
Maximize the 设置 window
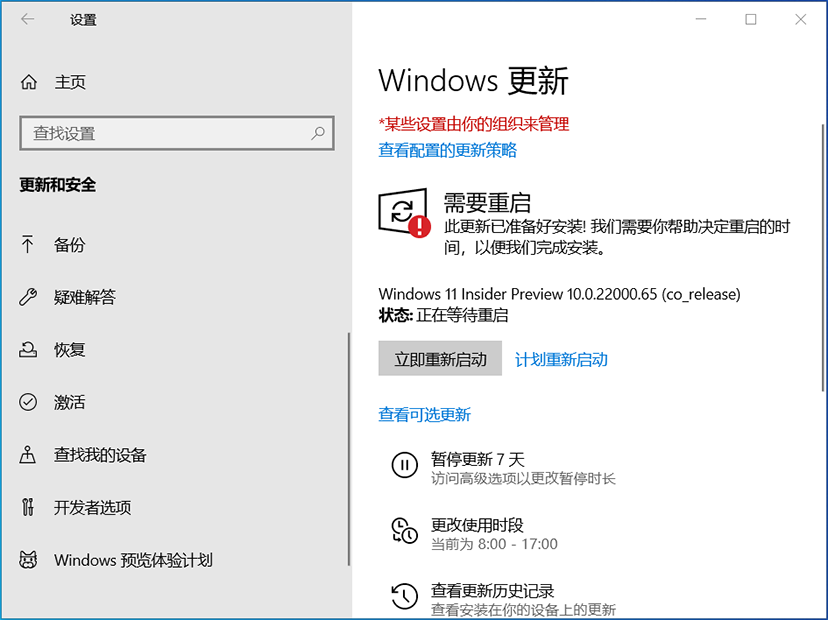(x=750, y=20)
